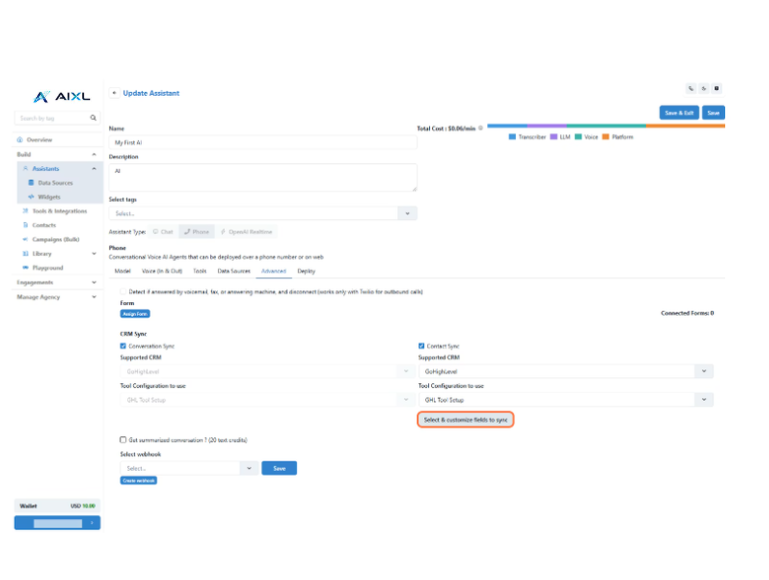Toggle the Contact Sync checkbox
This screenshot has width=769, height=580.
tap(421, 346)
